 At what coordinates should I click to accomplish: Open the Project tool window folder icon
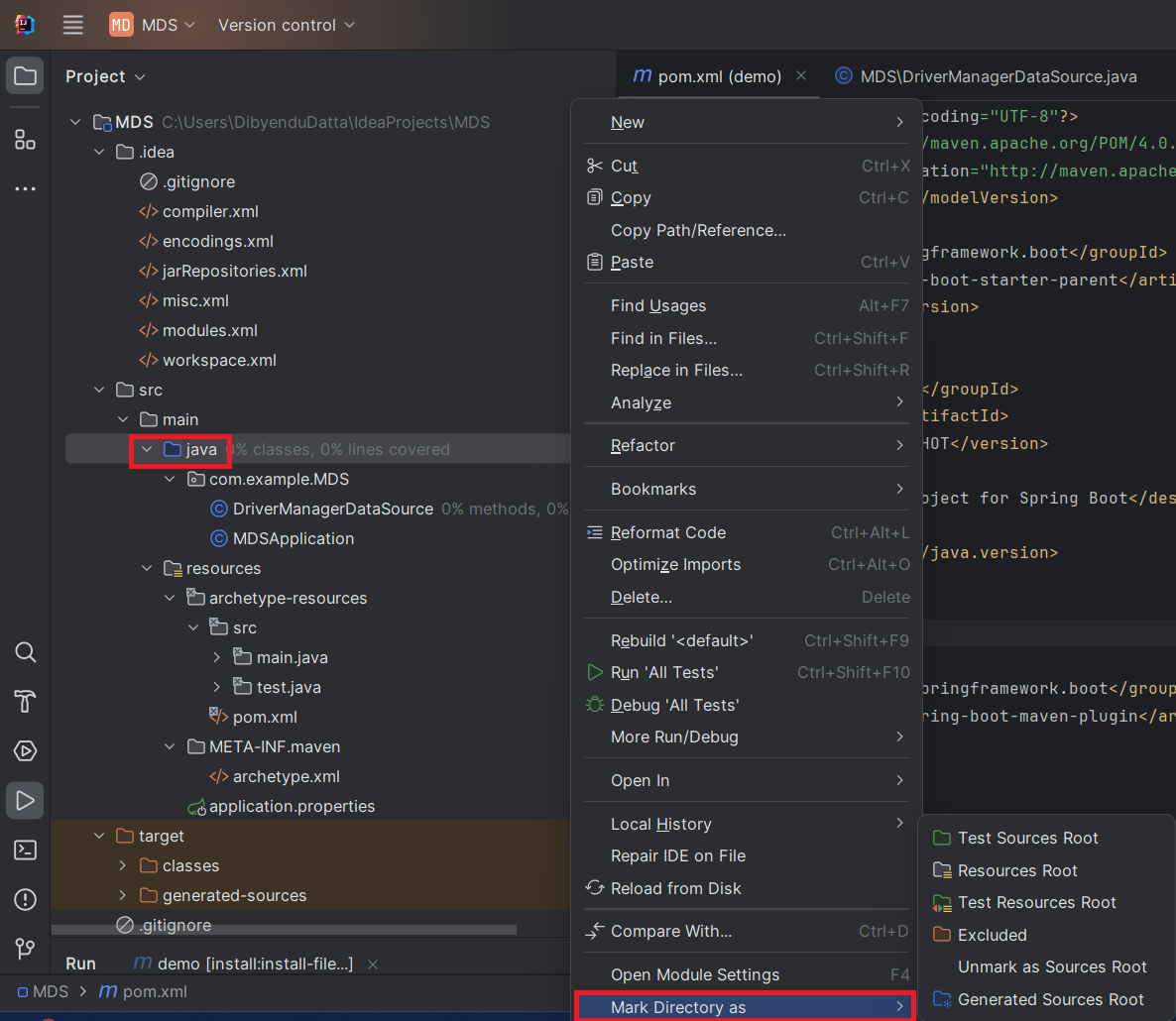coord(26,76)
